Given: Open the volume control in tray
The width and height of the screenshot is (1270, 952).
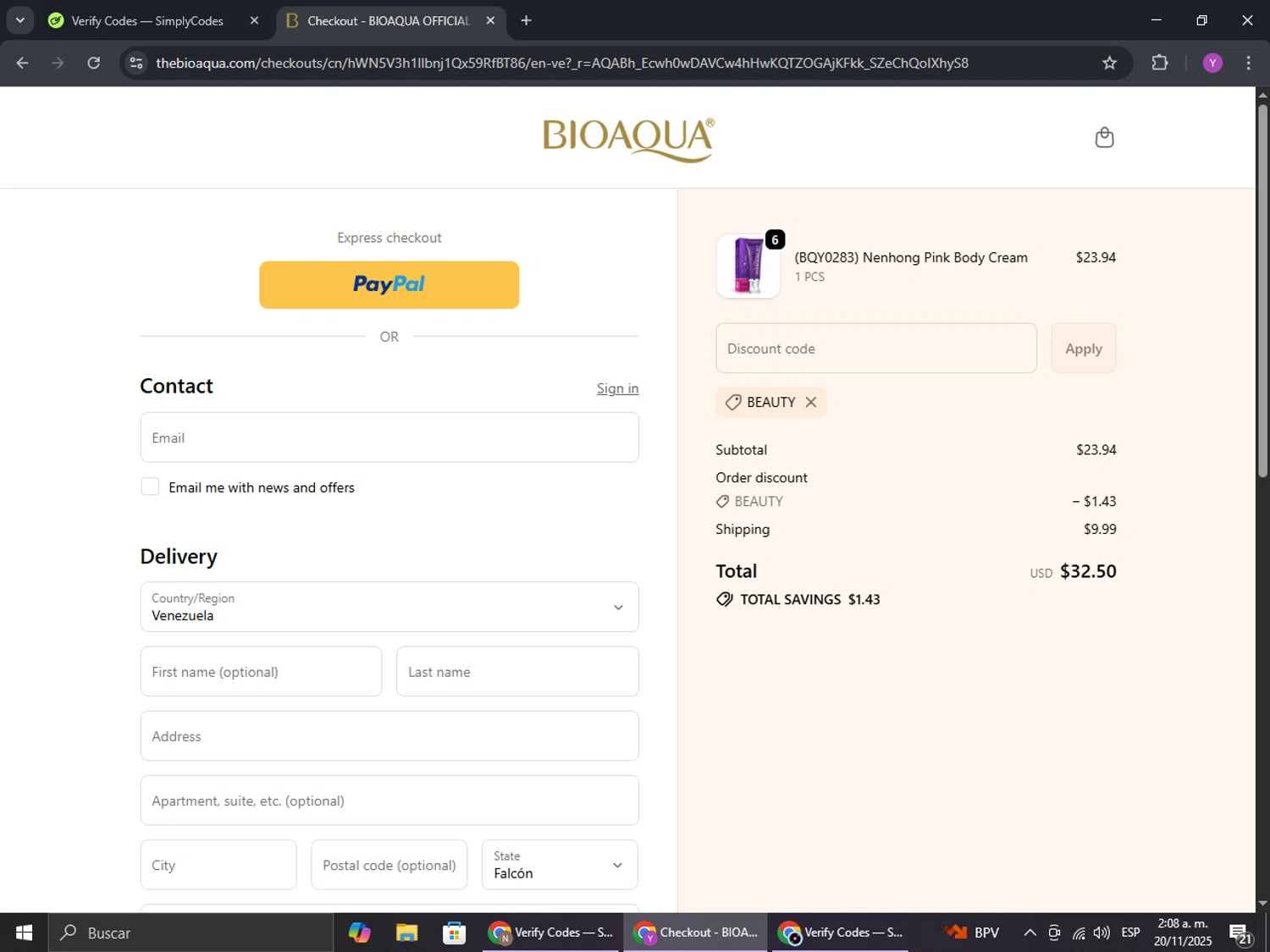Looking at the screenshot, I should coord(1102,933).
